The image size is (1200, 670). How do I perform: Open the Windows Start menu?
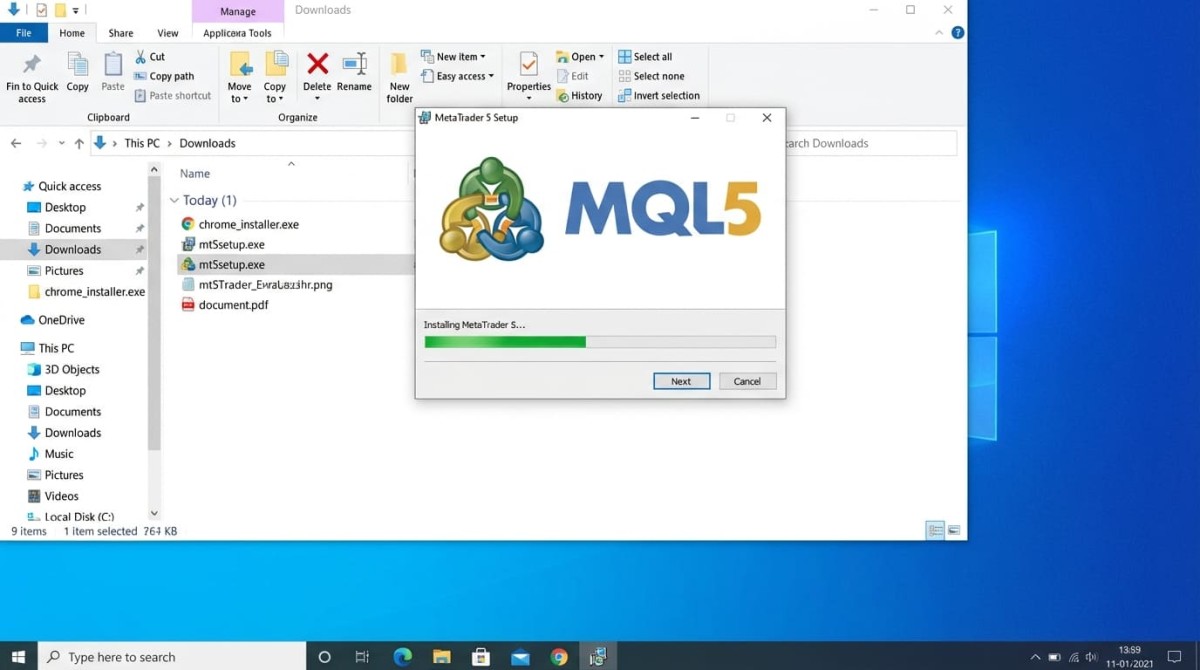click(18, 657)
